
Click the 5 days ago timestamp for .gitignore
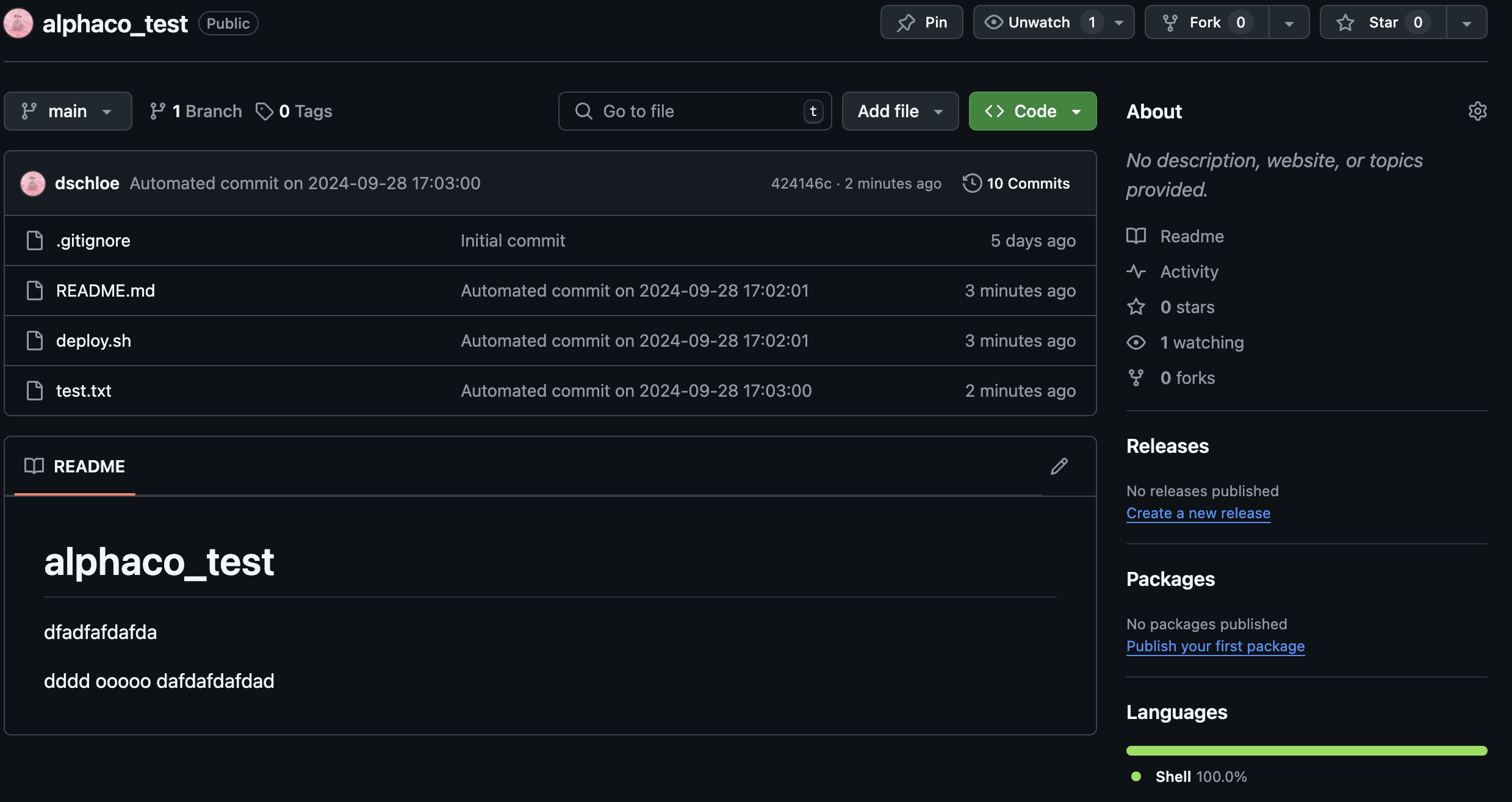coord(1033,240)
